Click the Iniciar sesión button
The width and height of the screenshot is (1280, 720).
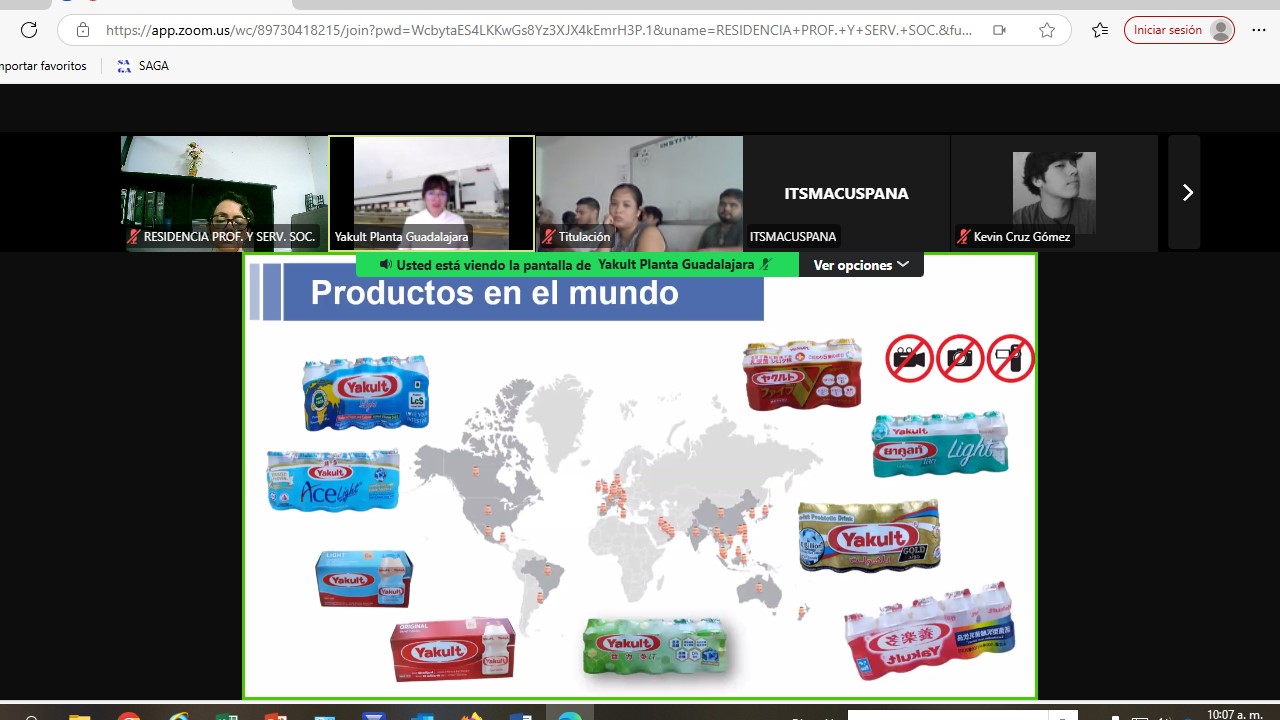1180,30
